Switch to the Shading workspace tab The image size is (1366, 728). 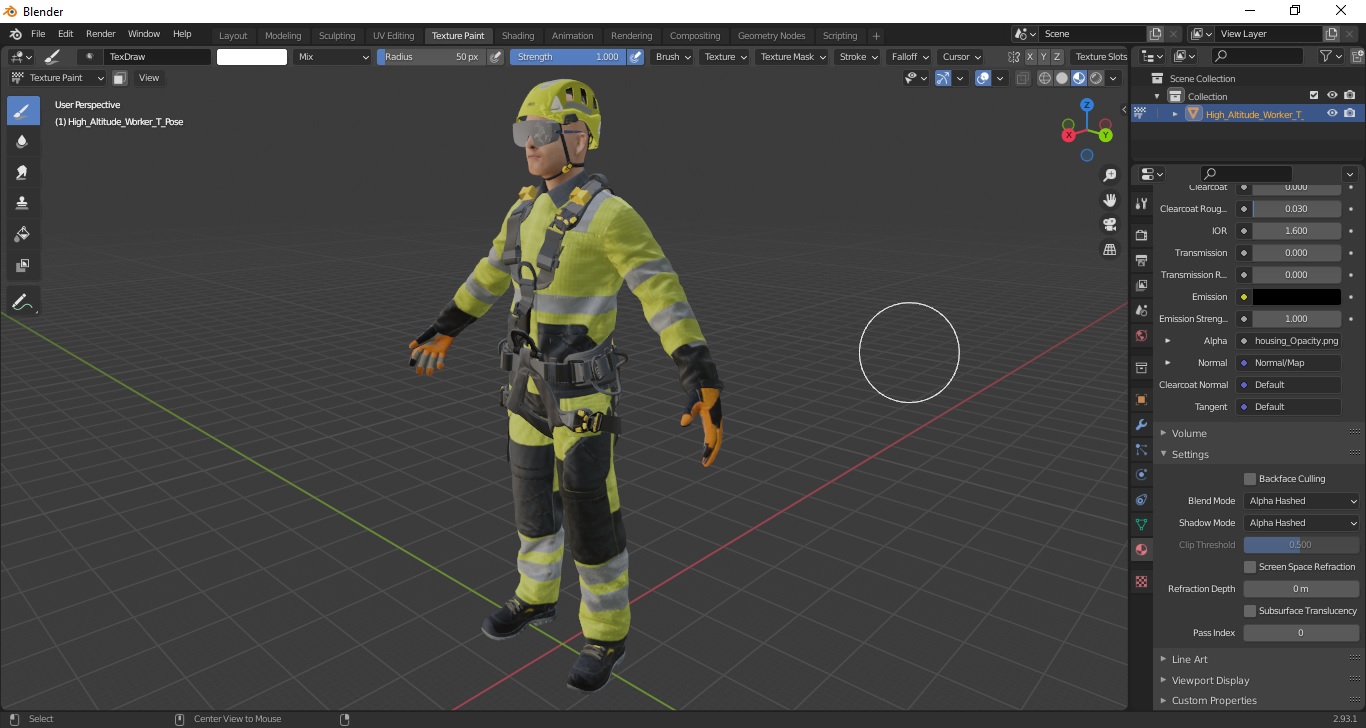tap(518, 36)
